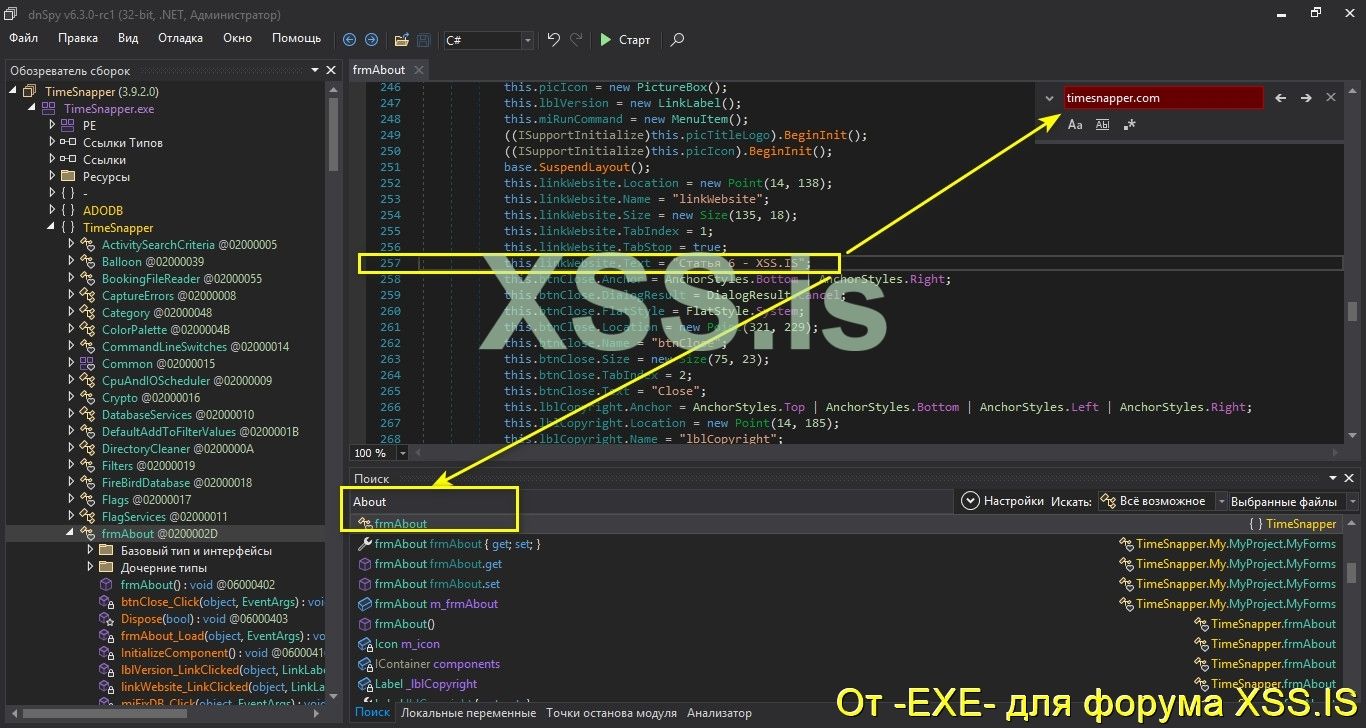The image size is (1366, 728).
Task: Select Icon m_icon search result
Action: [407, 644]
